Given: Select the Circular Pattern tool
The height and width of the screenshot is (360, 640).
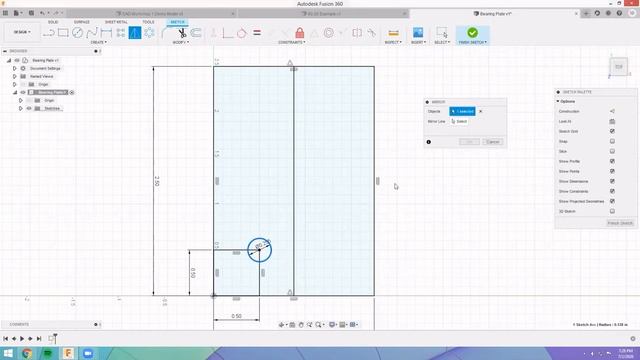Looking at the screenshot, I should point(149,33).
